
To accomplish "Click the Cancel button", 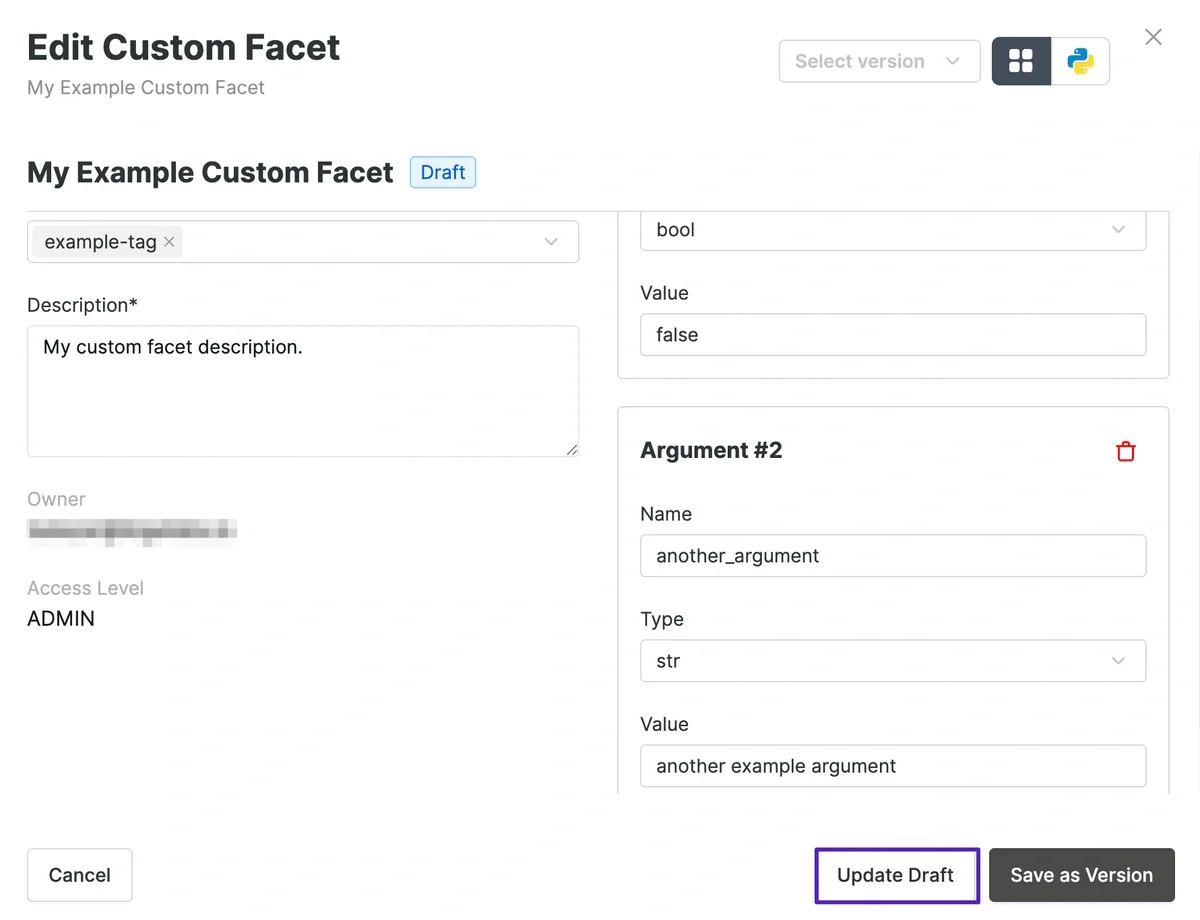I will [80, 875].
